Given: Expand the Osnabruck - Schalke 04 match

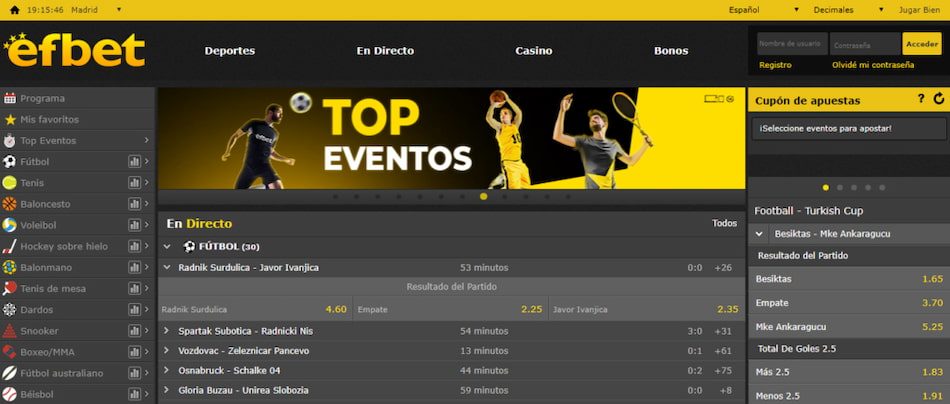Looking at the screenshot, I should click(167, 370).
